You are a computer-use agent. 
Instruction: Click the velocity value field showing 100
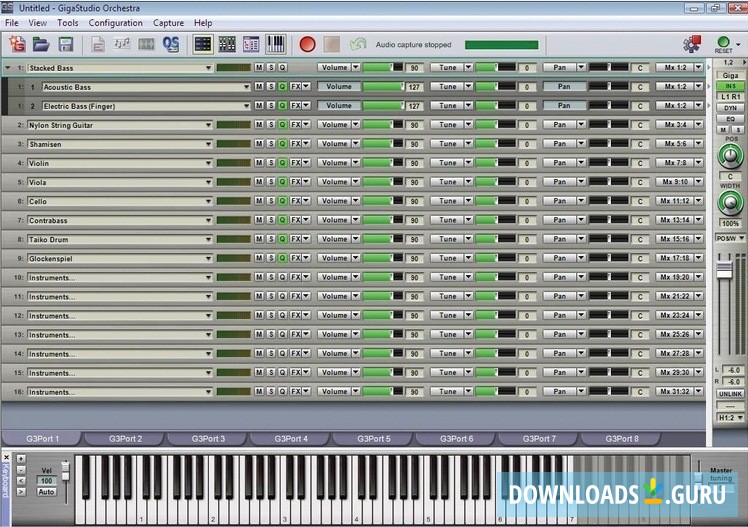46,481
